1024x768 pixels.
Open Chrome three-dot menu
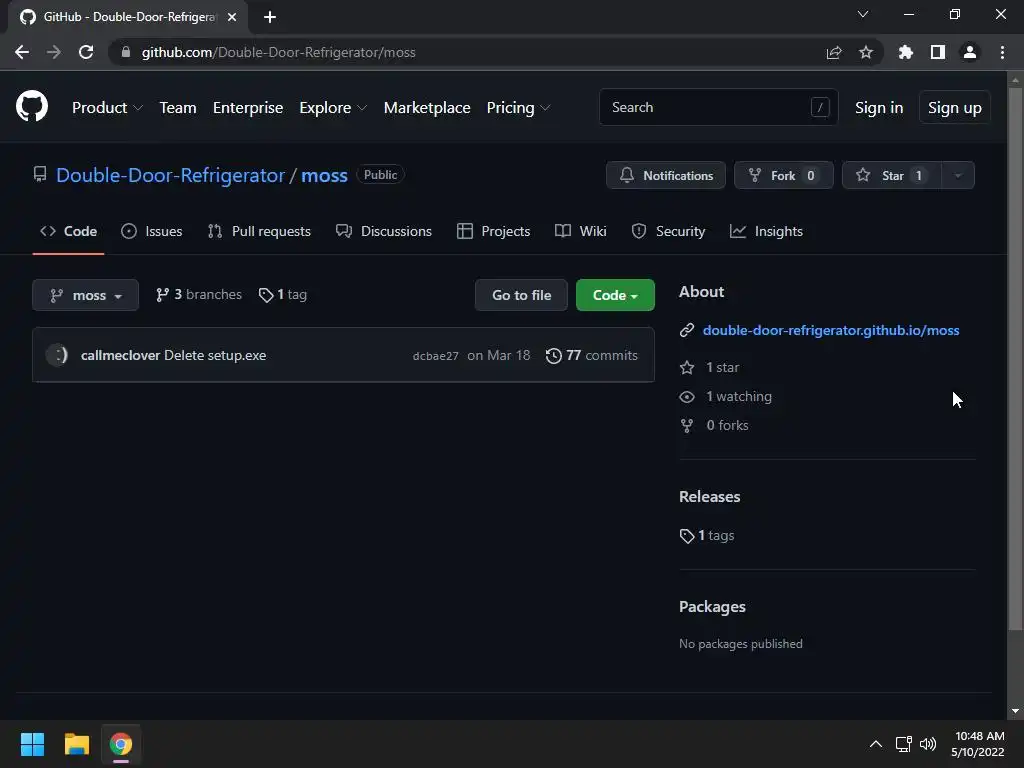pyautogui.click(x=1002, y=52)
